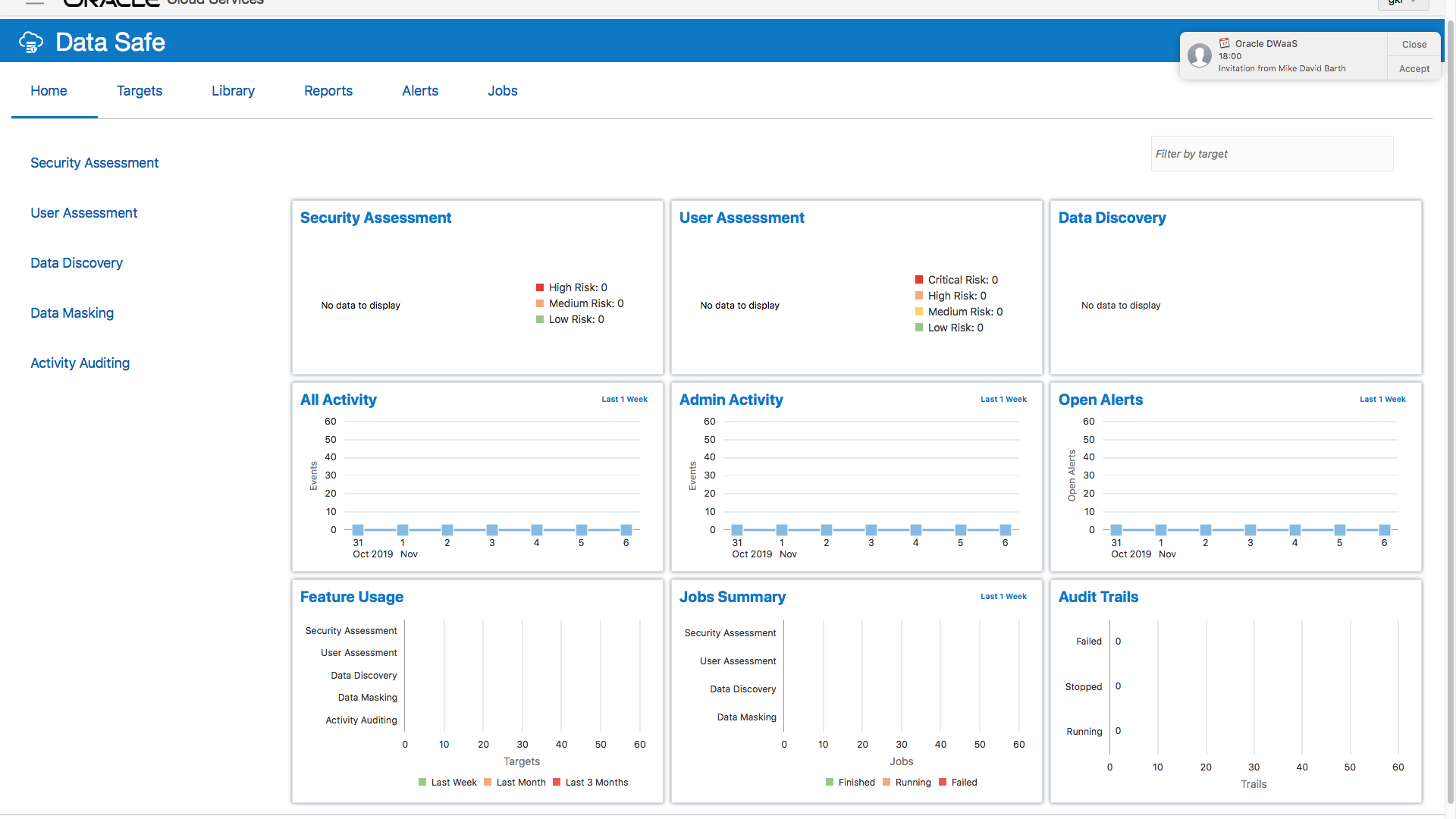Click Critical Risk legend marker in User Assessment
This screenshot has width=1456, height=819.
click(x=919, y=280)
